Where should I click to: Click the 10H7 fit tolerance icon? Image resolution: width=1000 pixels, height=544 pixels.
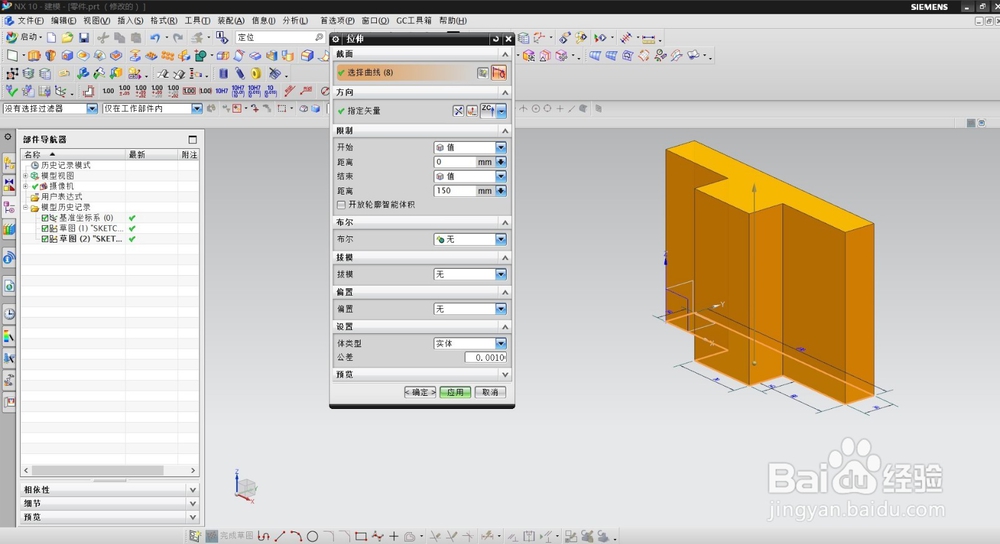(221, 91)
